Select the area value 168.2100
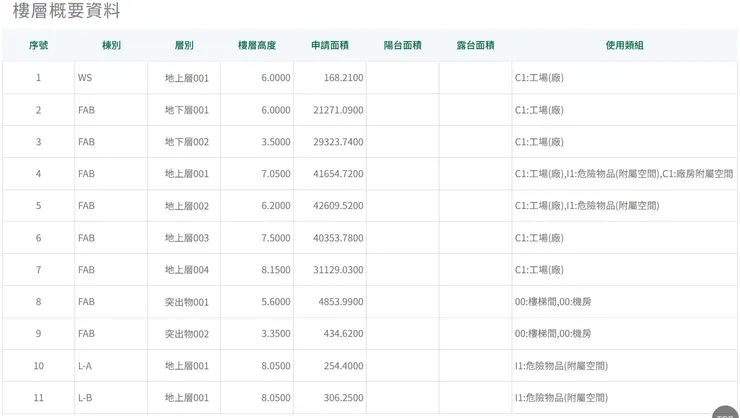The height and width of the screenshot is (418, 740). tap(344, 78)
